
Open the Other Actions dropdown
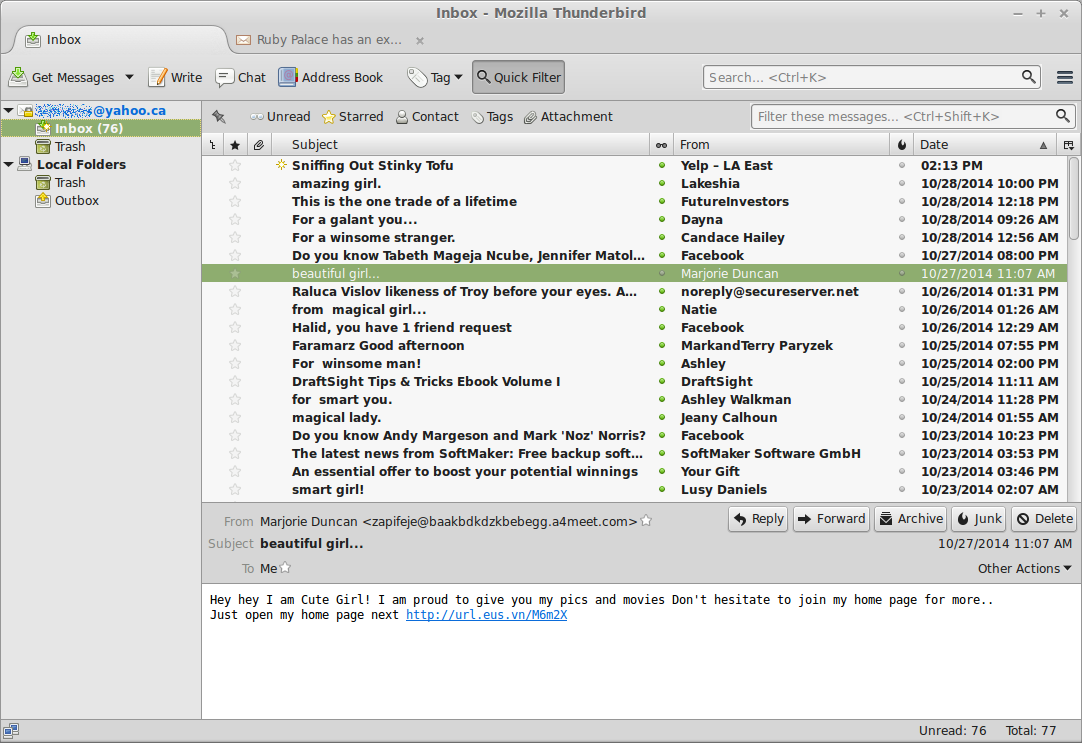(1024, 568)
